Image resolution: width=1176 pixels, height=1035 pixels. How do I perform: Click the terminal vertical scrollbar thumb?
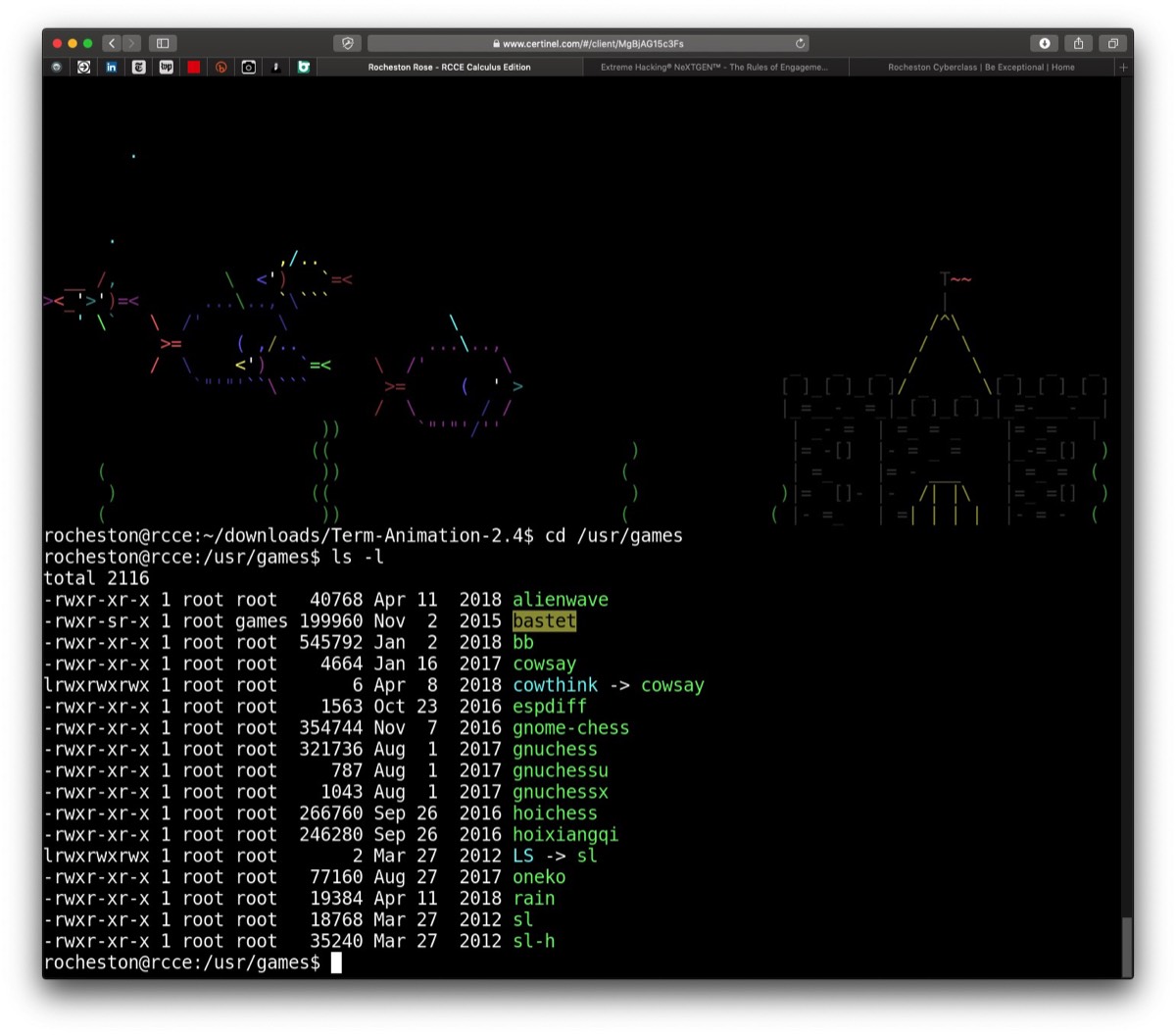click(1127, 947)
